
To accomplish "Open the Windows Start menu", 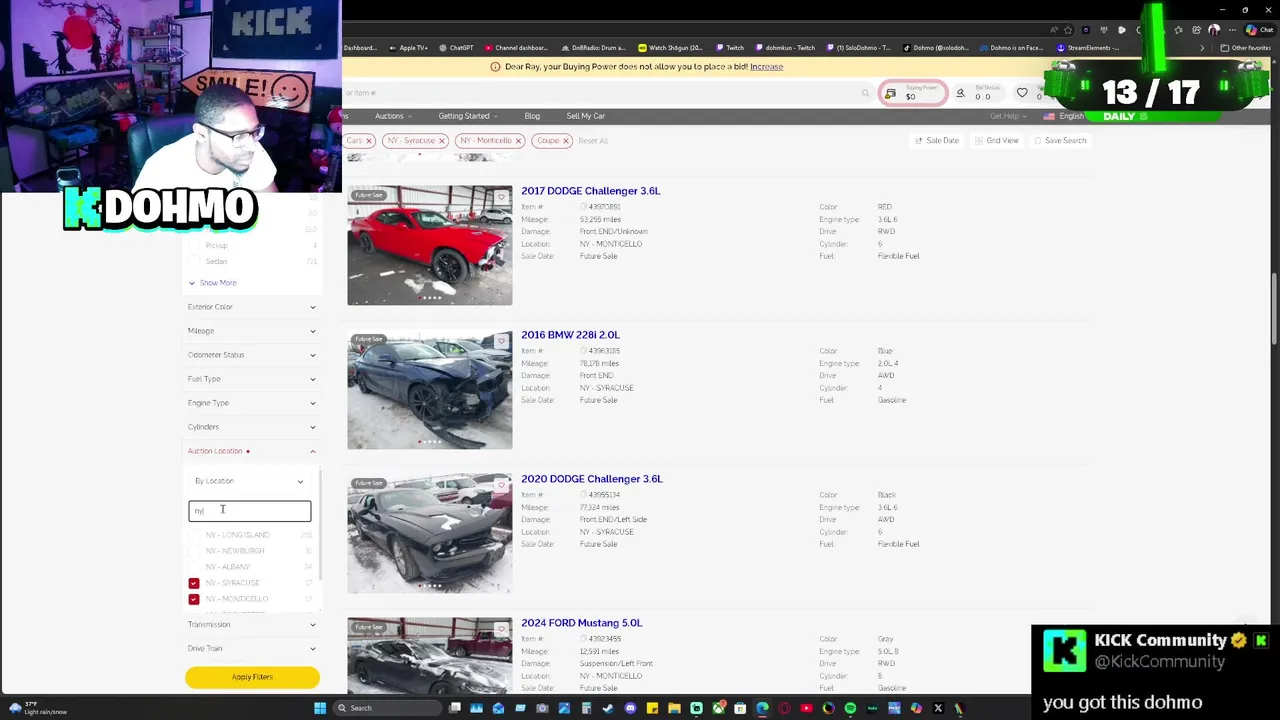I will point(320,708).
